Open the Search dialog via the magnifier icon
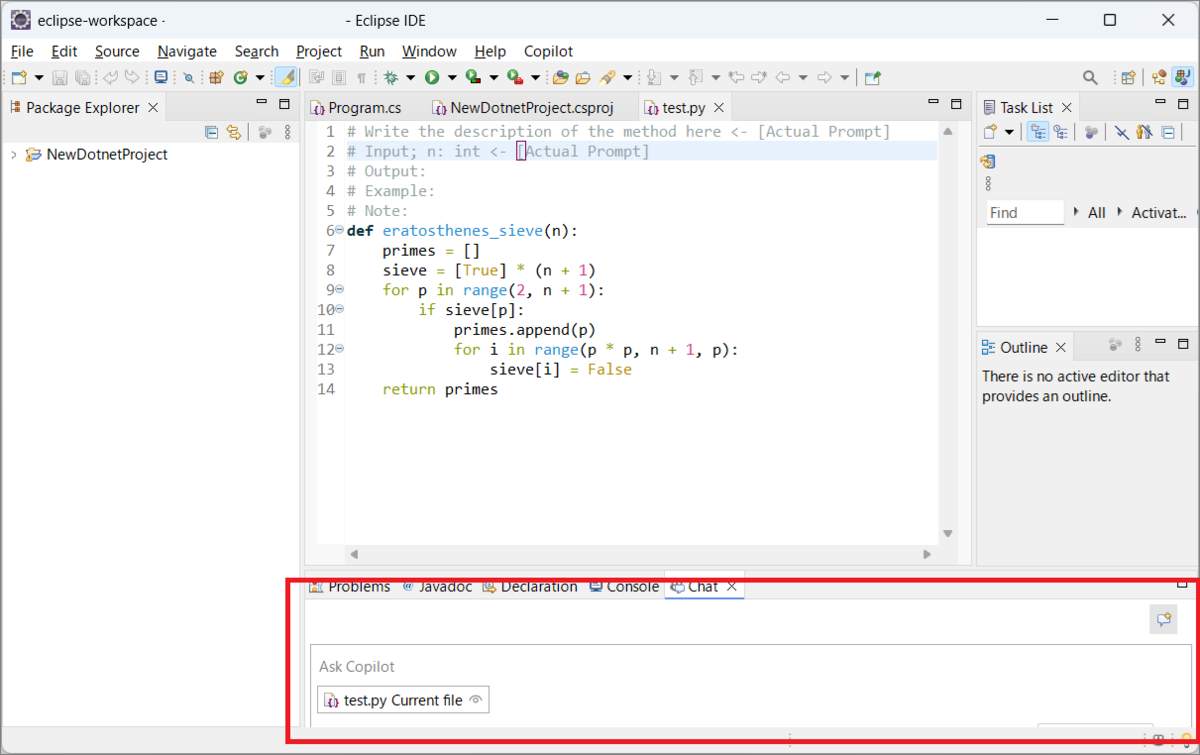The image size is (1200, 755). tap(1090, 76)
